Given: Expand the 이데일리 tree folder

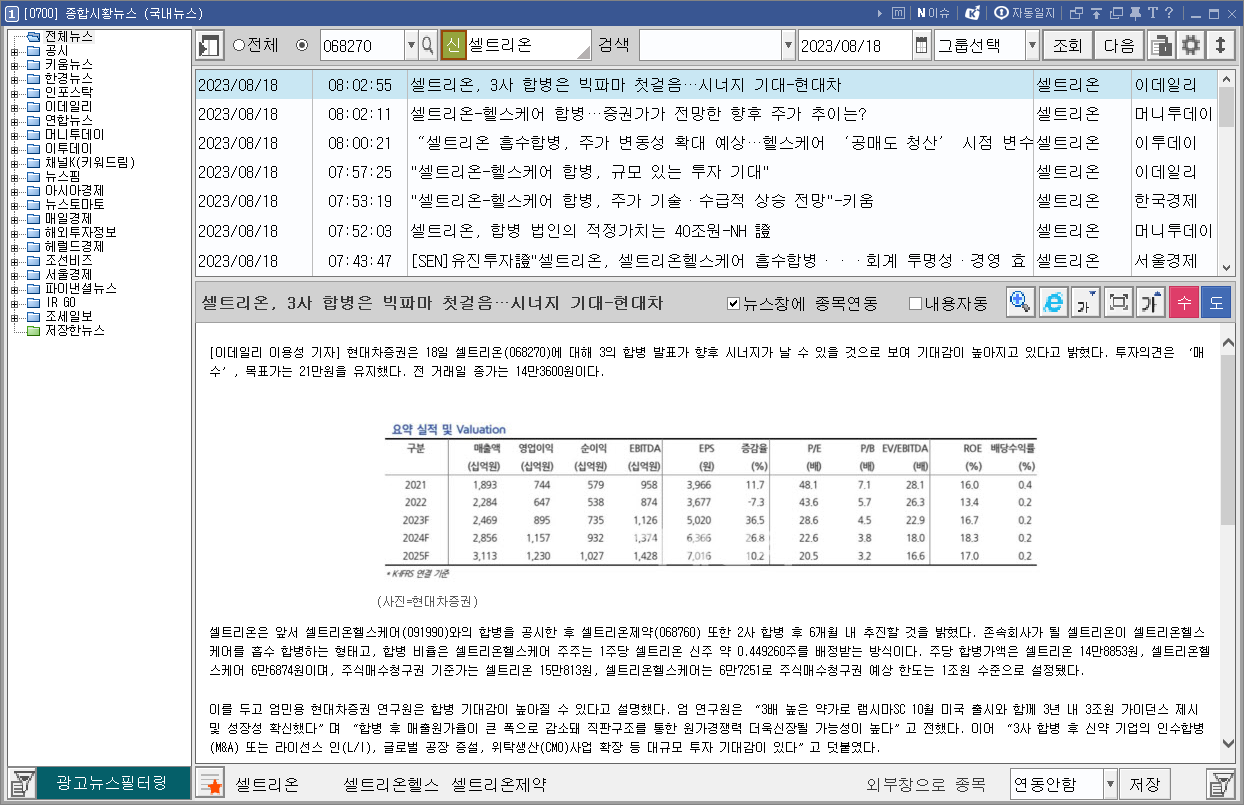Looking at the screenshot, I should (14, 107).
